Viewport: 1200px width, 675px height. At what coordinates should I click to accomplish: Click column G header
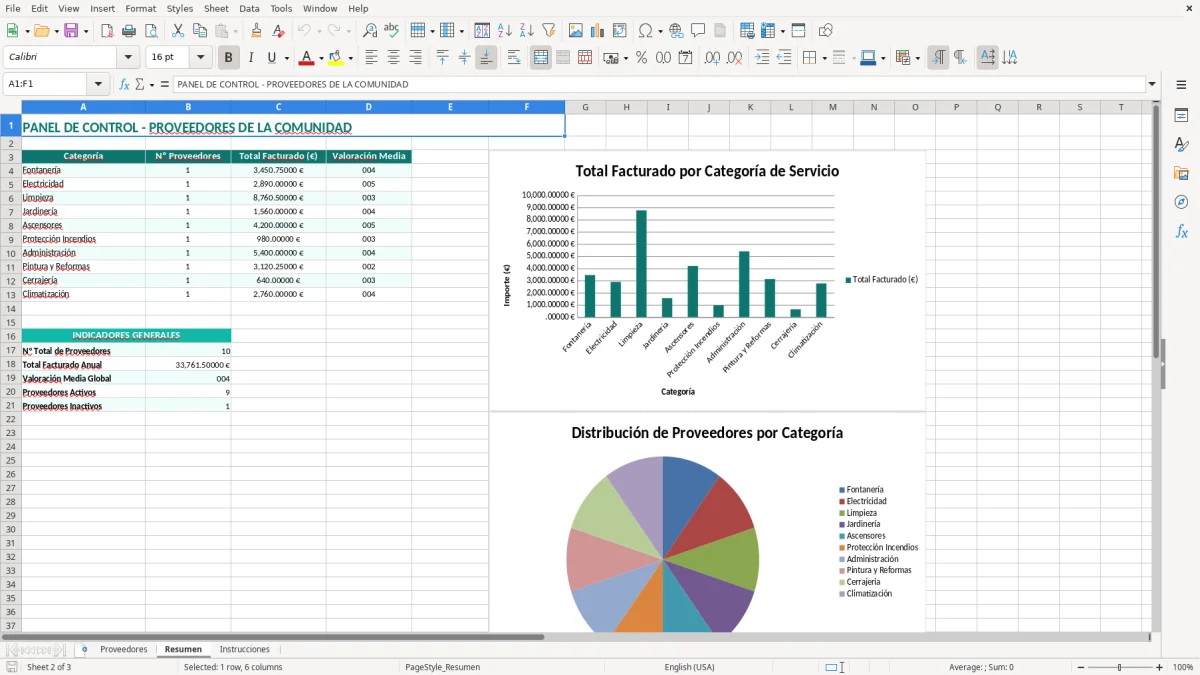(x=585, y=107)
